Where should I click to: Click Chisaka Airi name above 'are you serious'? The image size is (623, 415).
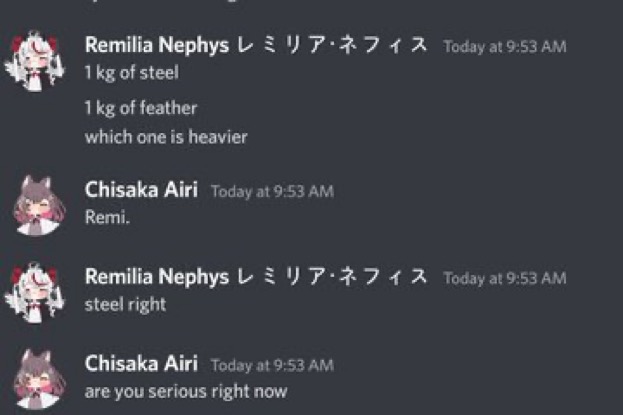[141, 363]
